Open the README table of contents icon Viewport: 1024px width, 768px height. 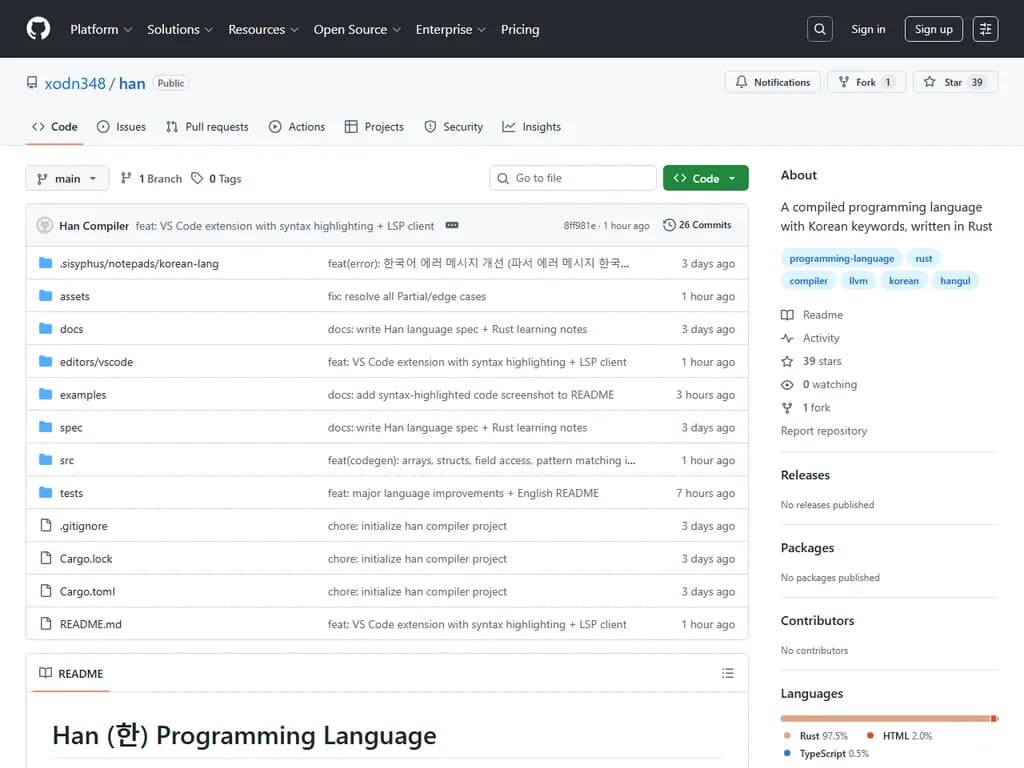point(728,673)
